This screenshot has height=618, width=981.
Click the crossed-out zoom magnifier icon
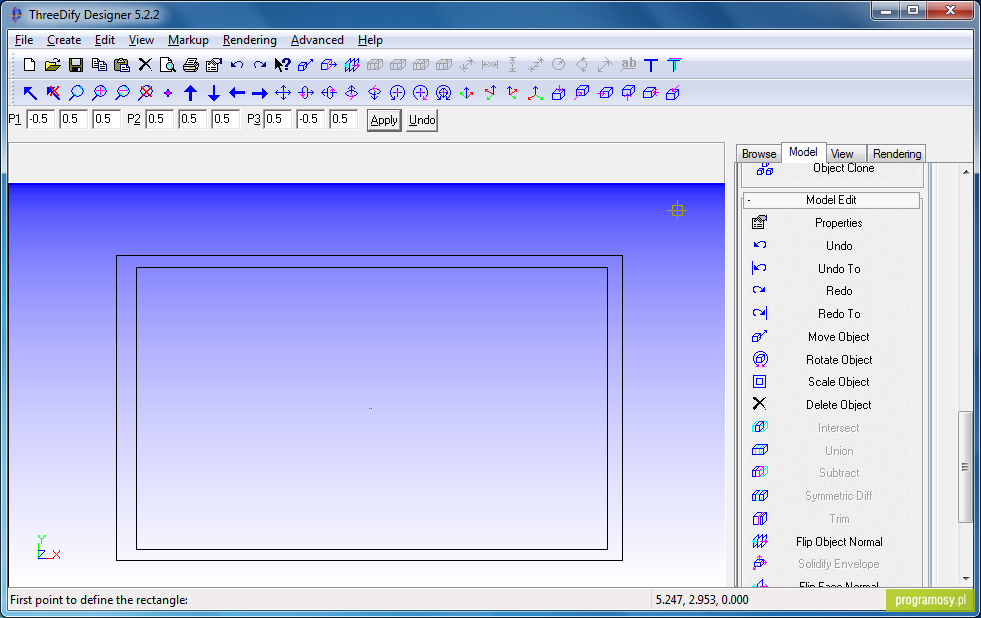click(x=146, y=93)
